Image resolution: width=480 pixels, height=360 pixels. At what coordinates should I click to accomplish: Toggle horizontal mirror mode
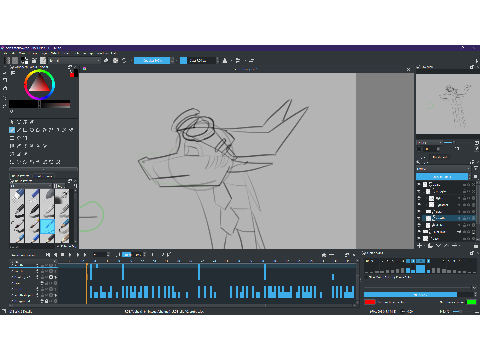[225, 60]
